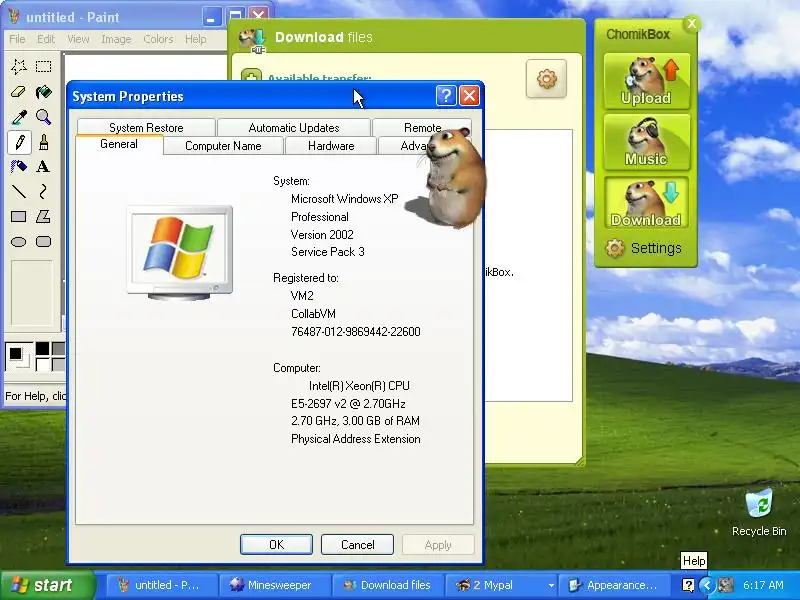Open the Help menu in Paint
800x600 pixels.
[x=195, y=39]
